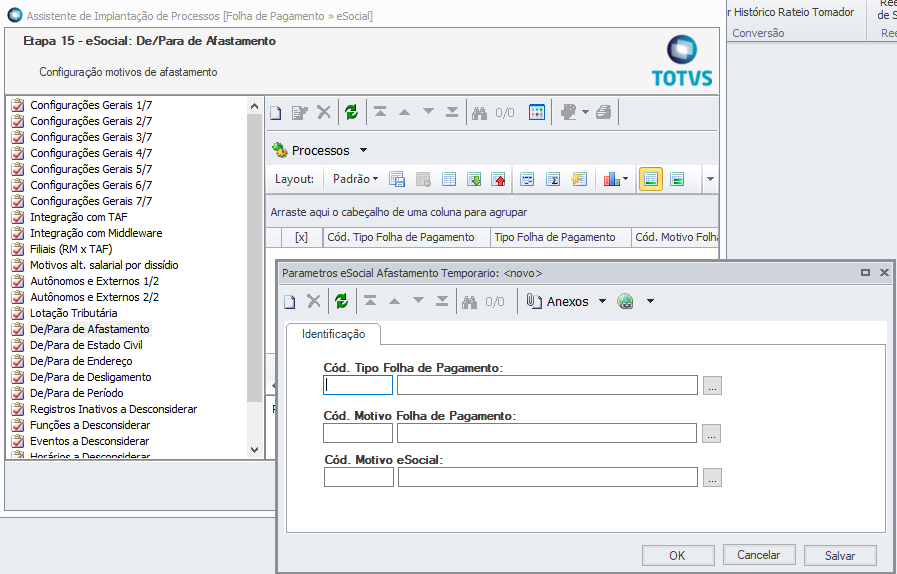
Task: Click the column chooser grid icon
Action: pyautogui.click(x=537, y=112)
